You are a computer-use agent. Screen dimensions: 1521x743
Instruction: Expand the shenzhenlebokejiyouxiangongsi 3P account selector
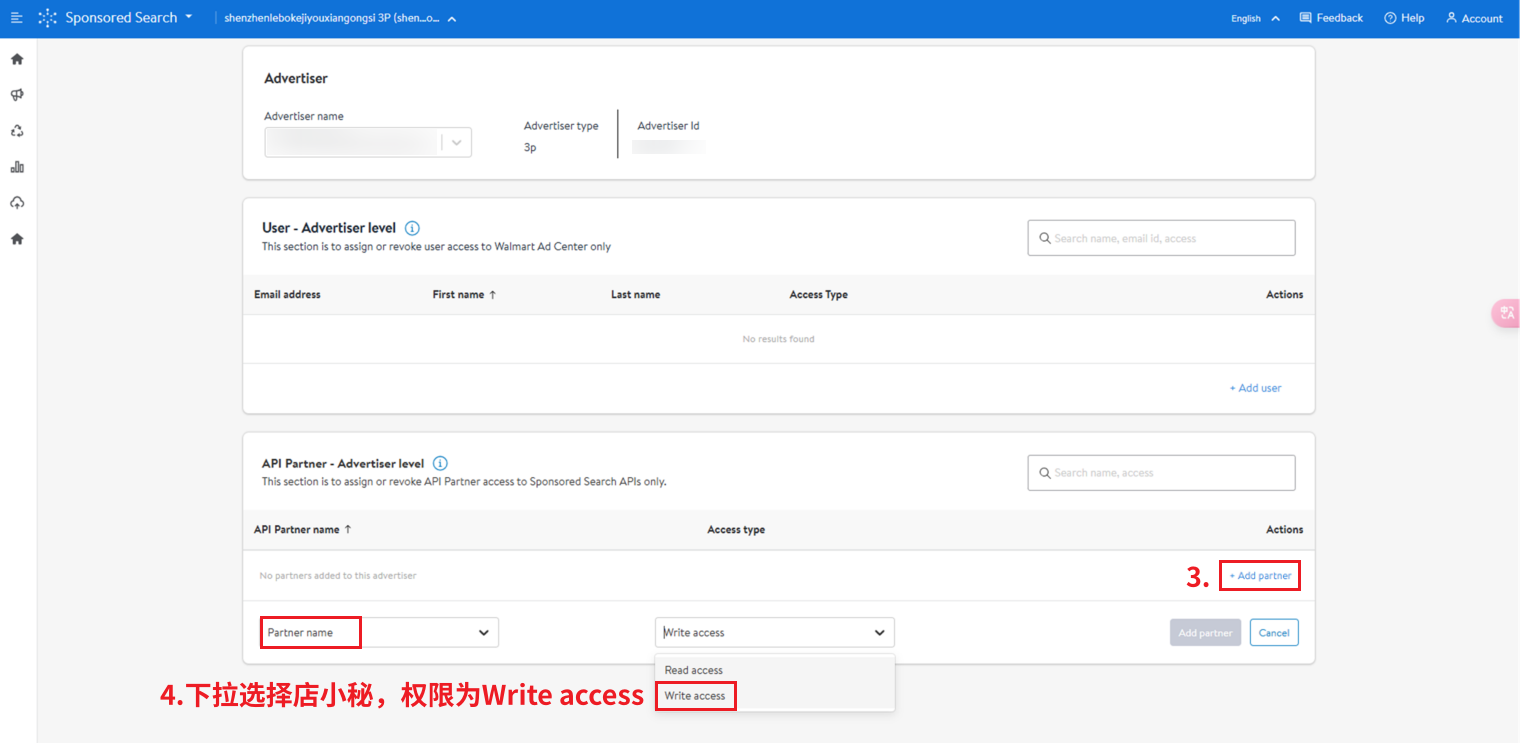(340, 18)
